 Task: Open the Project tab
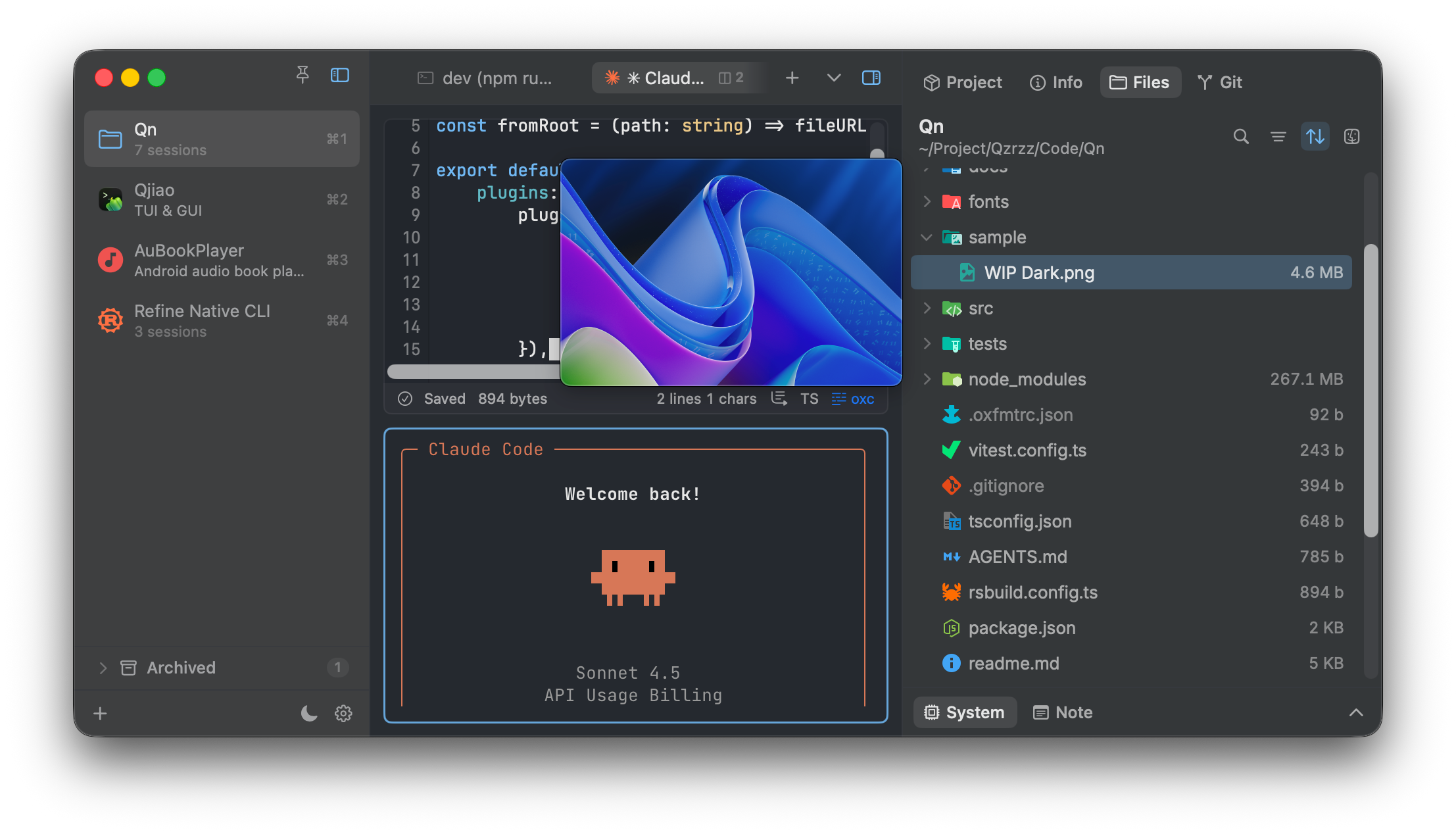(x=963, y=82)
